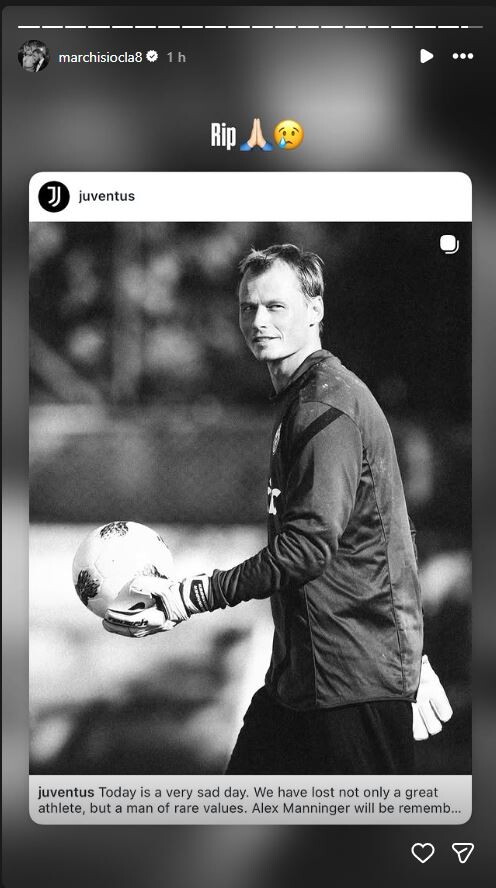Open marchisiocla8's profile picture
496x888 pixels.
(33, 56)
